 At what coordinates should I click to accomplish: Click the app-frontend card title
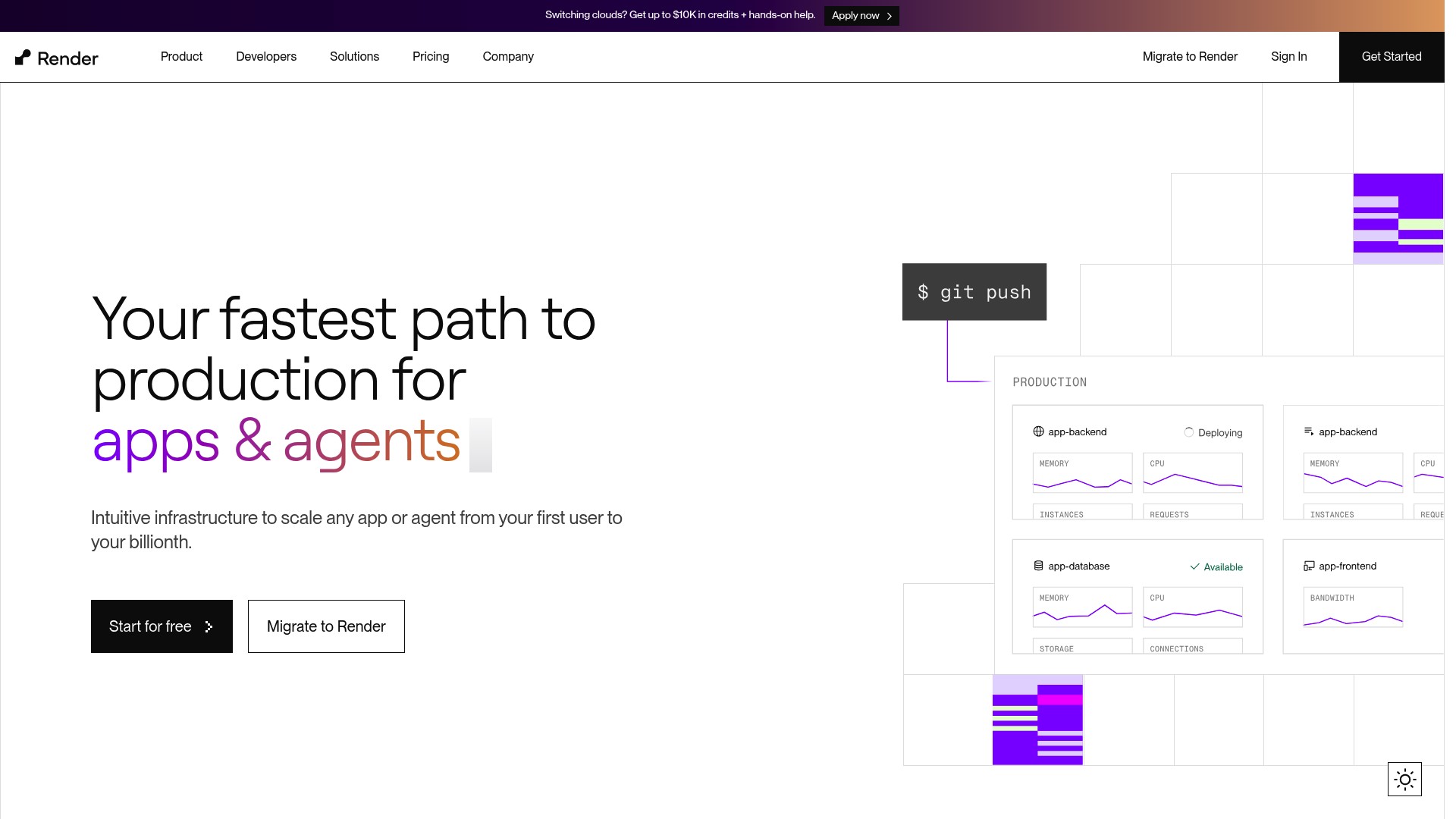click(x=1348, y=566)
